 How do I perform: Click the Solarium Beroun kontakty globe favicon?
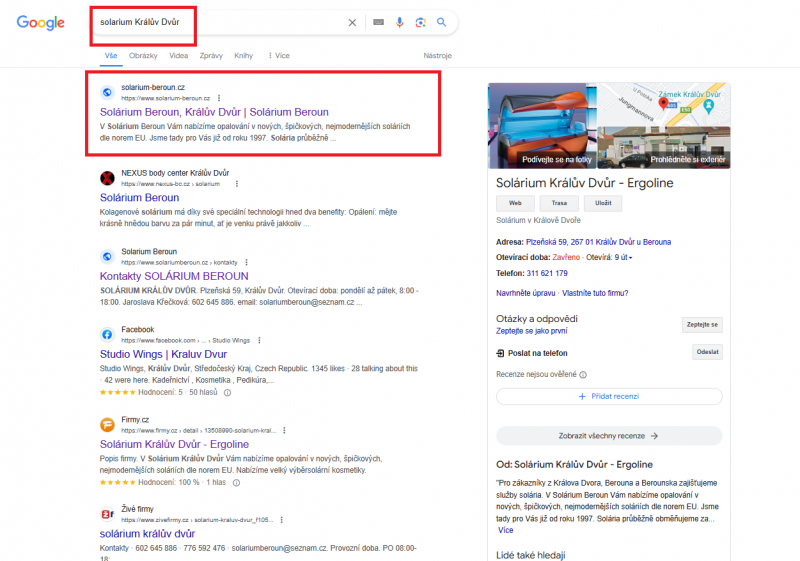tap(107, 257)
